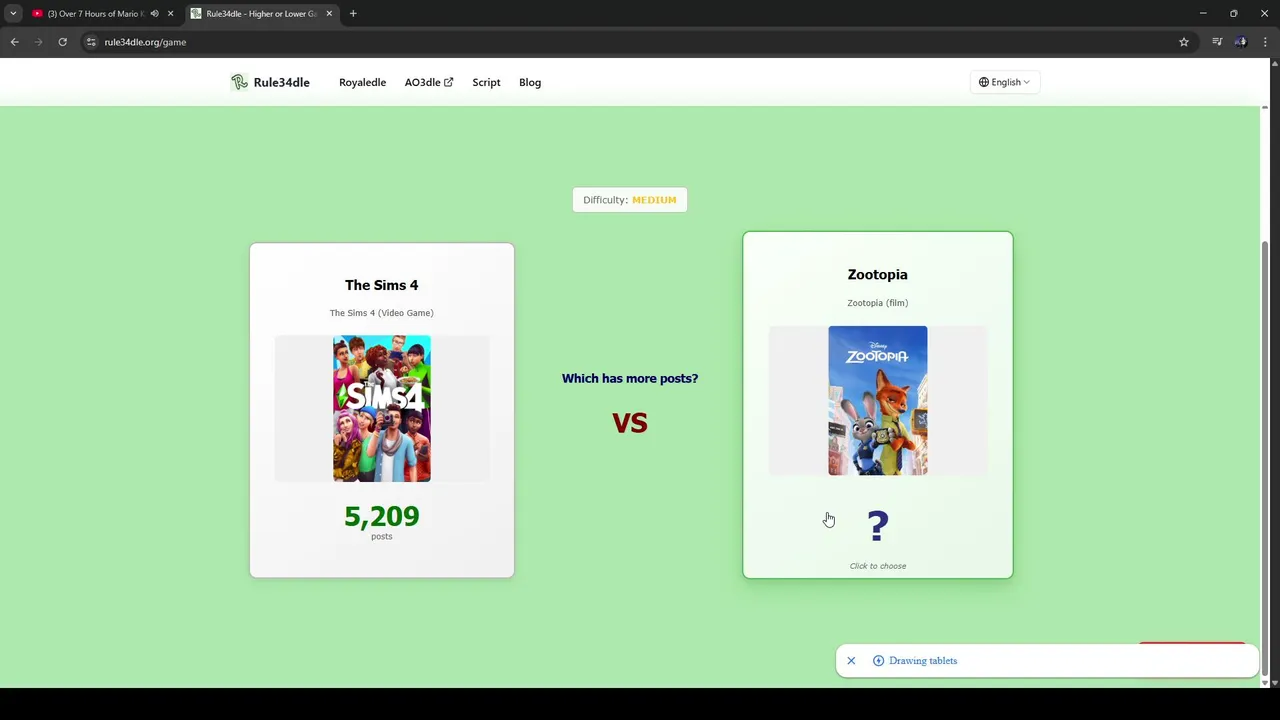Click 'Which has more posts?' text
Screen dimensions: 1280x720
tap(630, 378)
